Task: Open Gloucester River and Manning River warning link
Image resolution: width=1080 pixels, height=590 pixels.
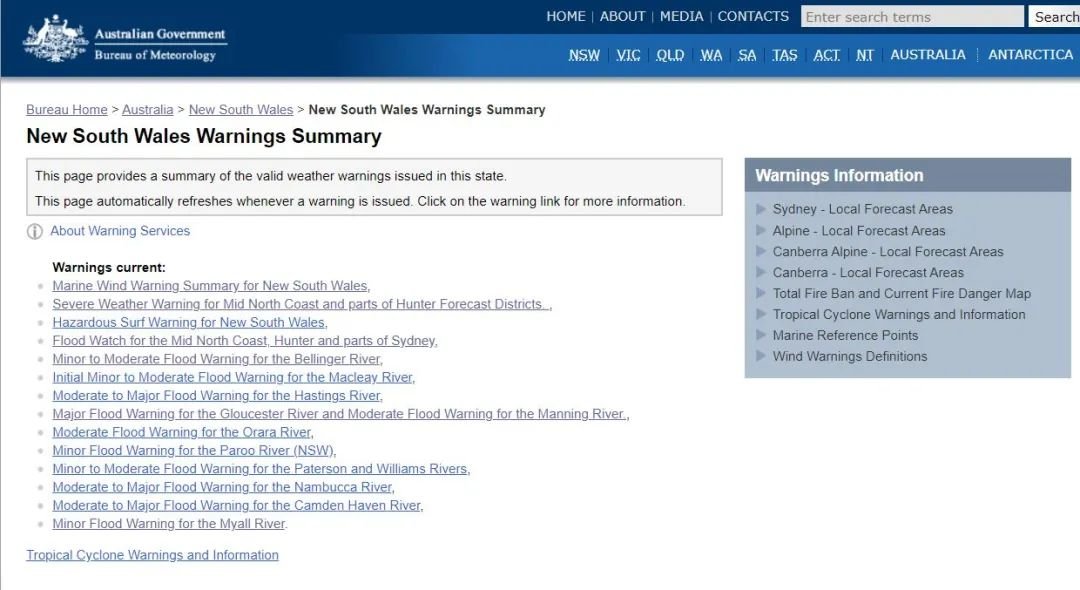Action: tap(340, 414)
